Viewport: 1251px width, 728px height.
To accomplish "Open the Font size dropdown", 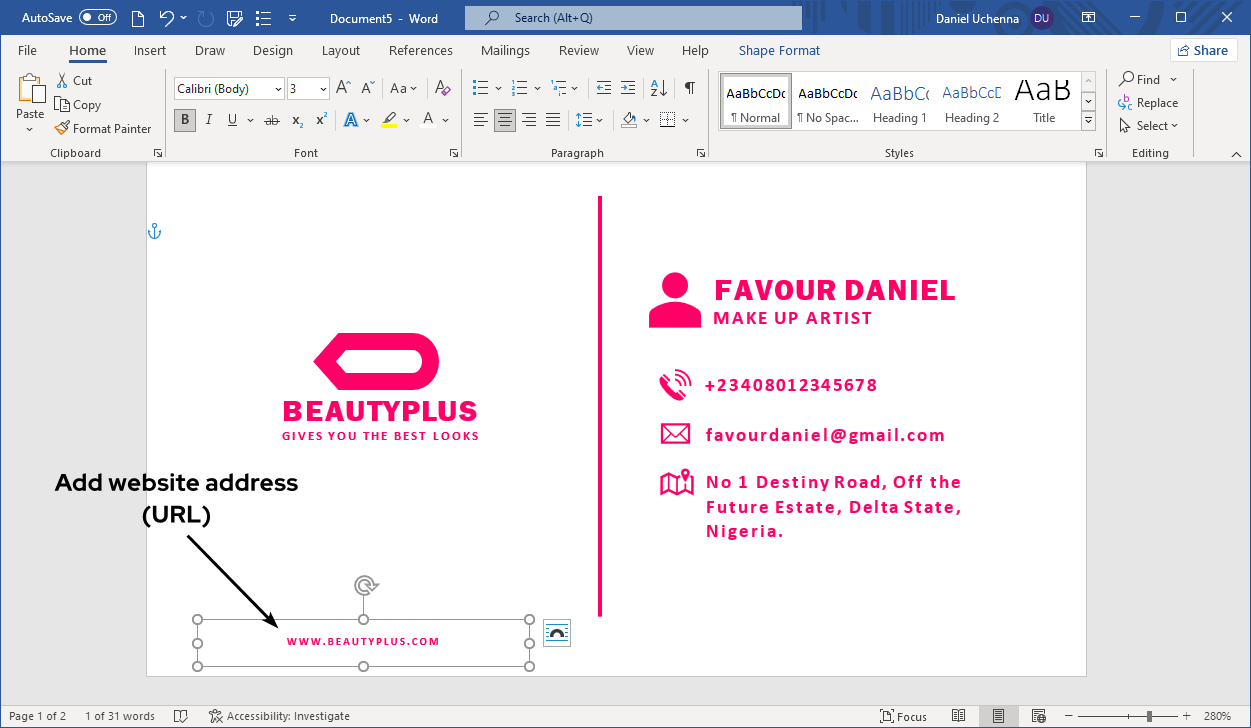I will [322, 88].
